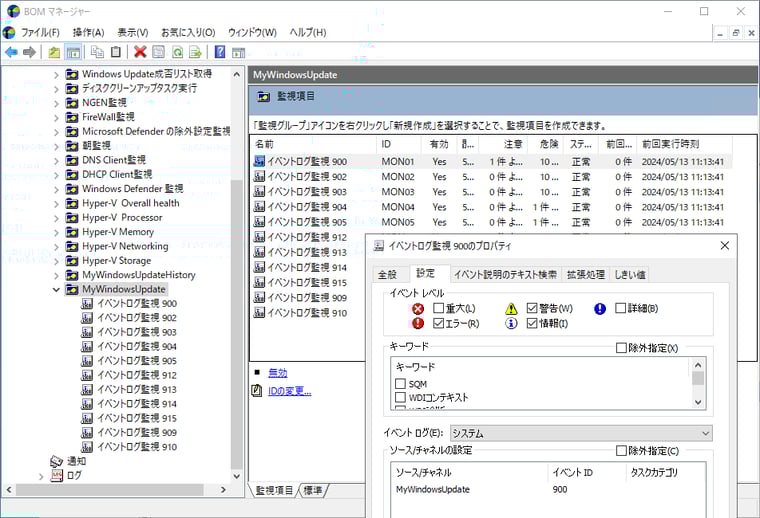Click the list icon of イベントログ監視 914 row
The width and height of the screenshot is (760, 518).
coord(259,267)
